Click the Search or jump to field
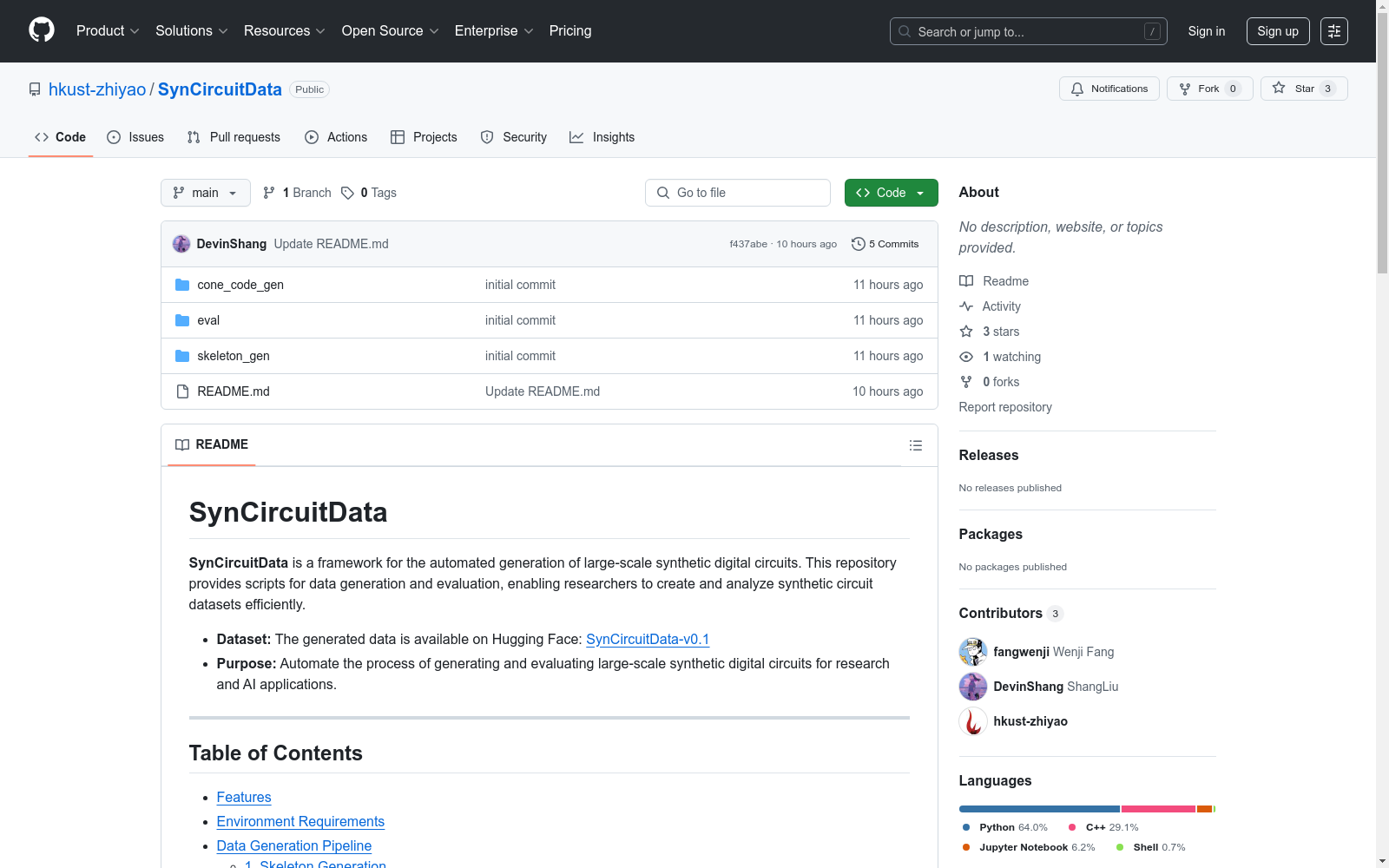 pyautogui.click(x=1029, y=31)
